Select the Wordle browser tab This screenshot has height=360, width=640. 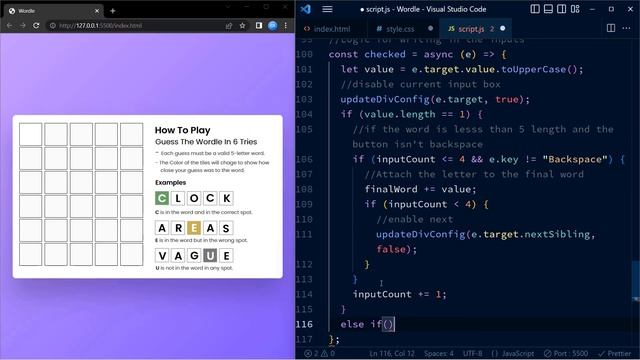53,11
